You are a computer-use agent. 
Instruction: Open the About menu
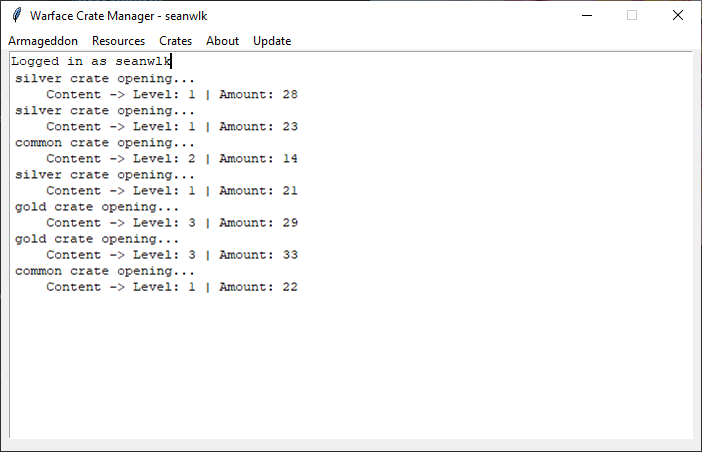[x=223, y=41]
